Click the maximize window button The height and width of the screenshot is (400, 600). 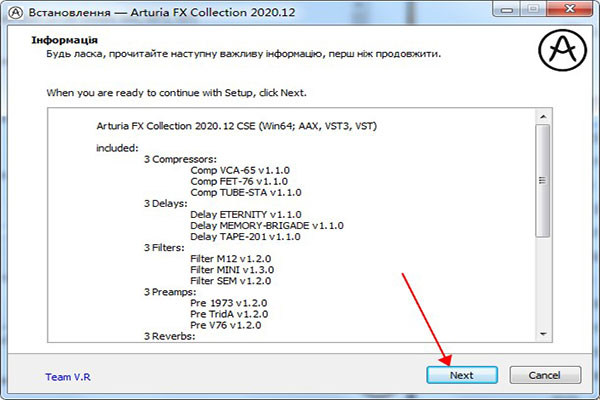point(533,9)
